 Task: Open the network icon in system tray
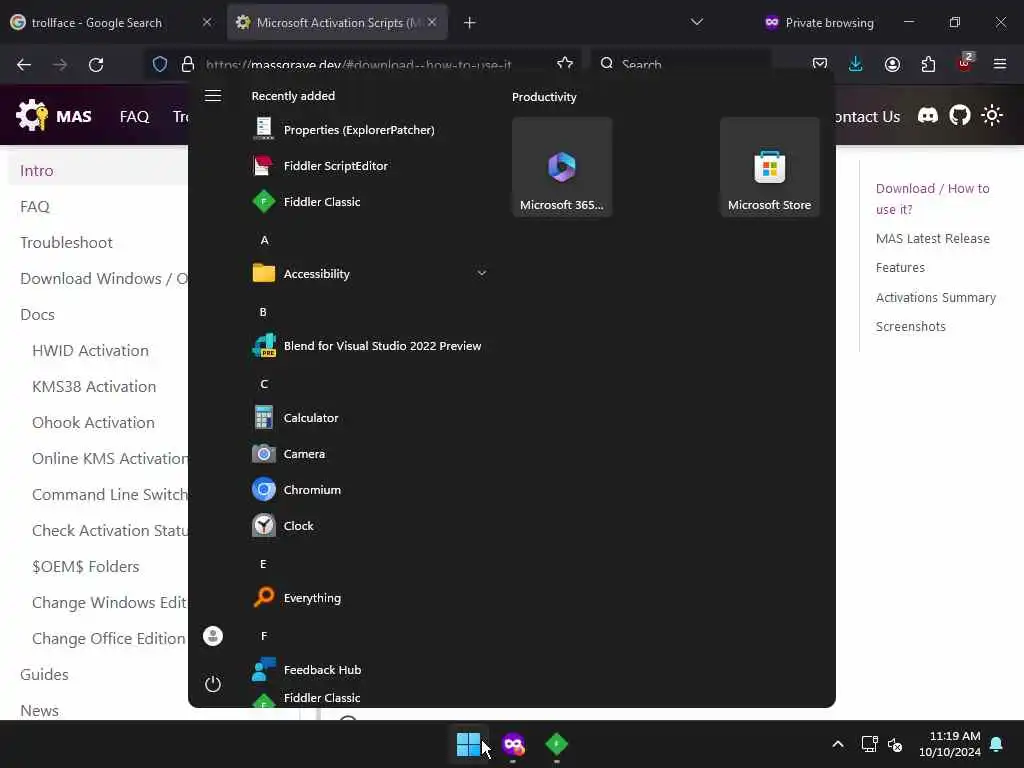click(869, 744)
